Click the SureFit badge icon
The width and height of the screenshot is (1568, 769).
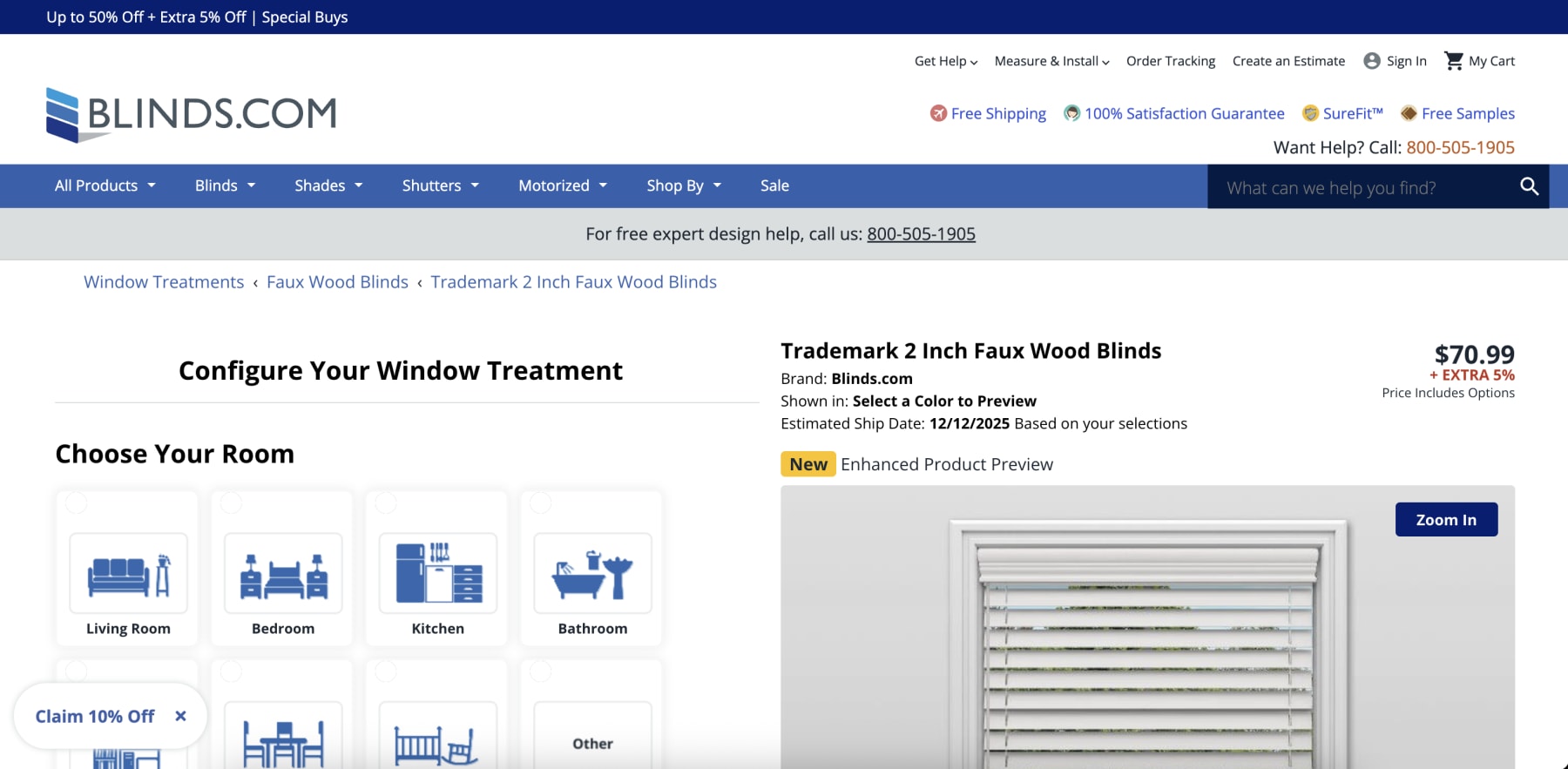[x=1310, y=113]
